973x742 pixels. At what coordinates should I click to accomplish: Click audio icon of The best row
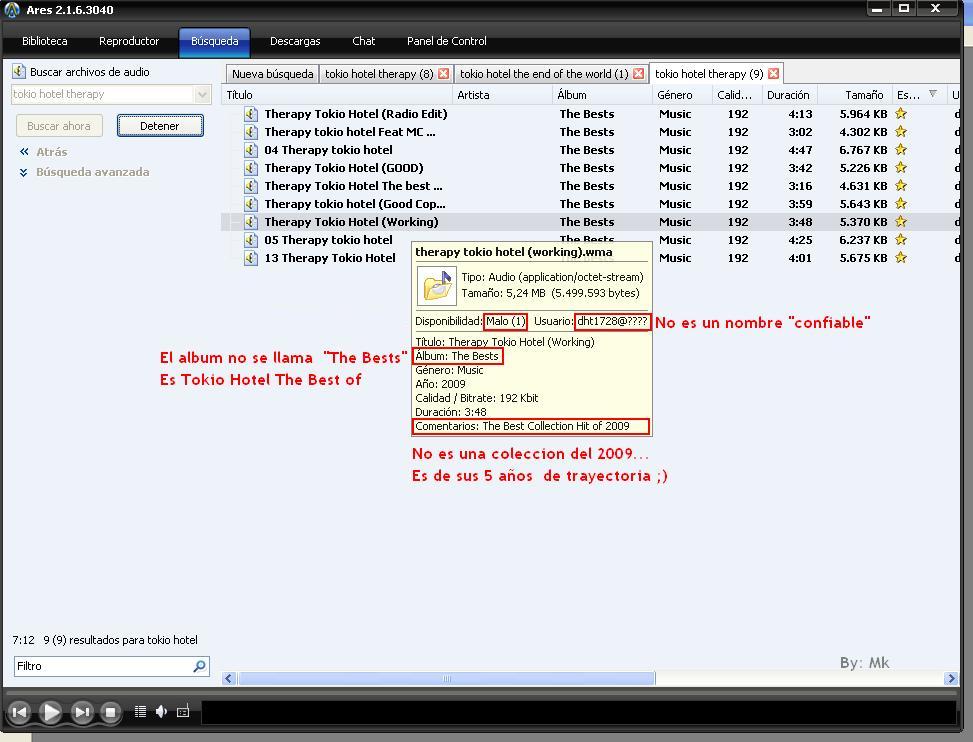click(x=251, y=186)
